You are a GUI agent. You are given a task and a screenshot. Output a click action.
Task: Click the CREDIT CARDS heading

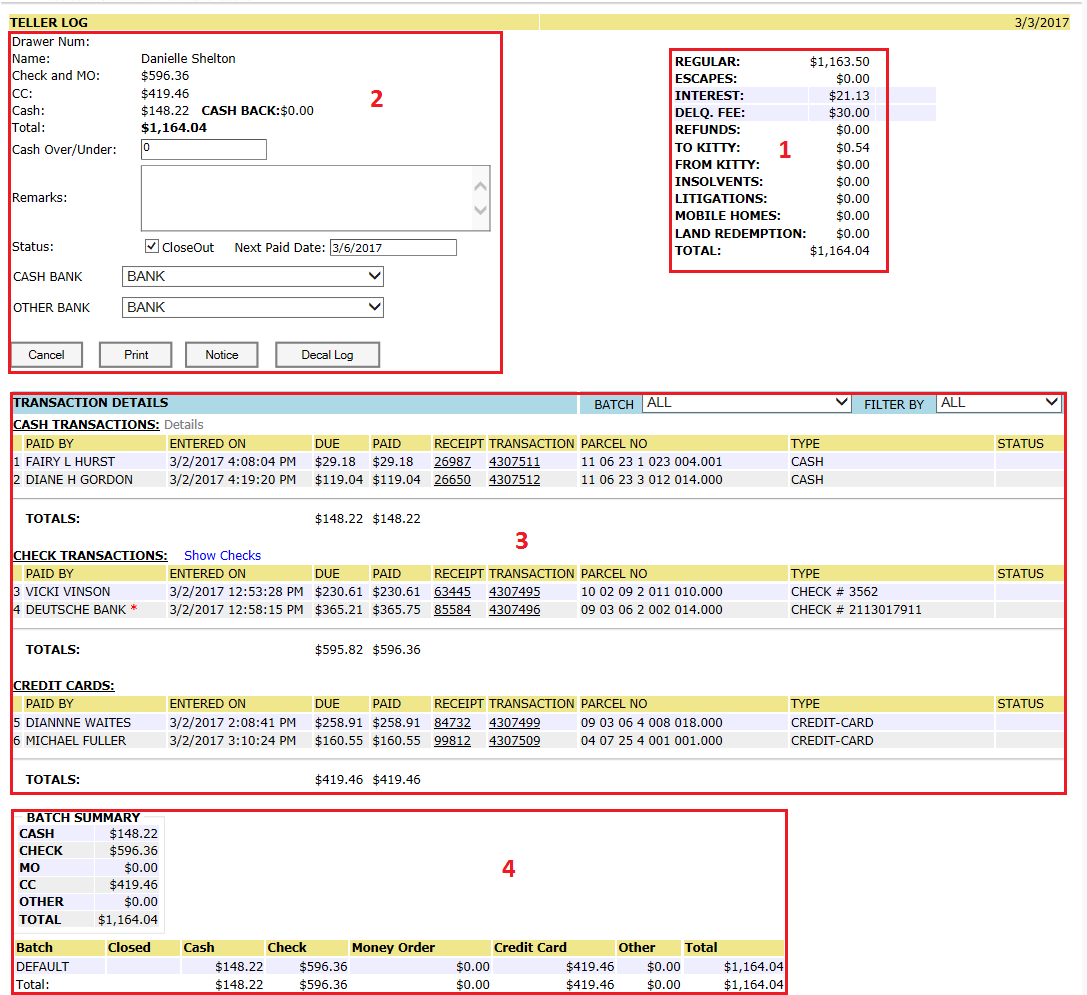(64, 686)
